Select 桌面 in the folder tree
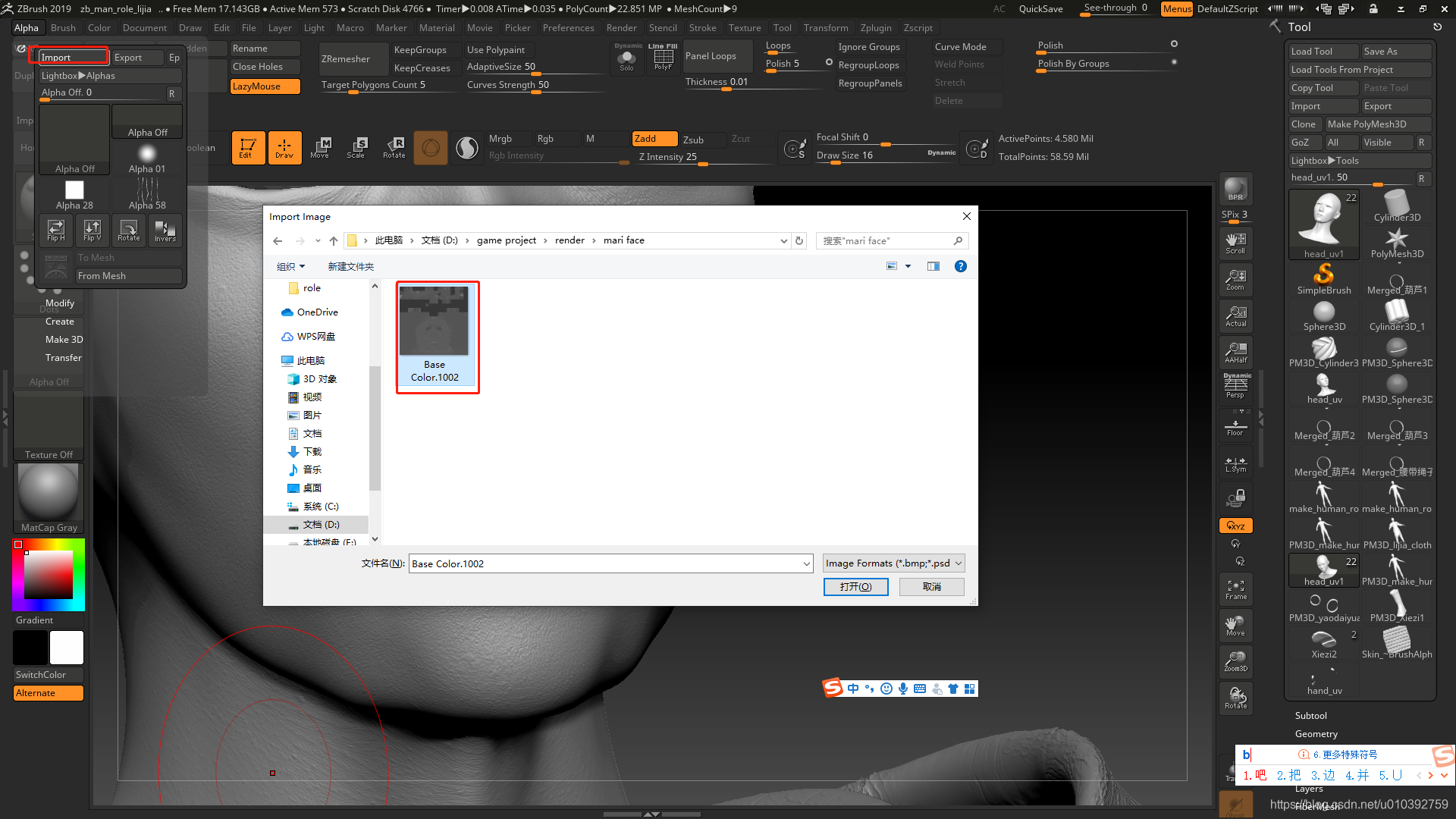 312,488
